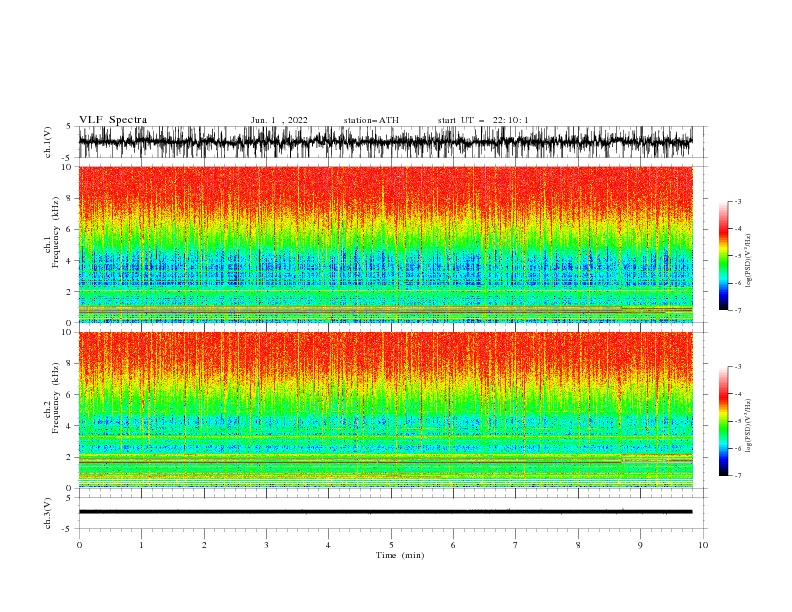Click the ch.2 colorbar "log(PSD)(V²/Hz)" label
792x612 pixels.
tap(749, 426)
